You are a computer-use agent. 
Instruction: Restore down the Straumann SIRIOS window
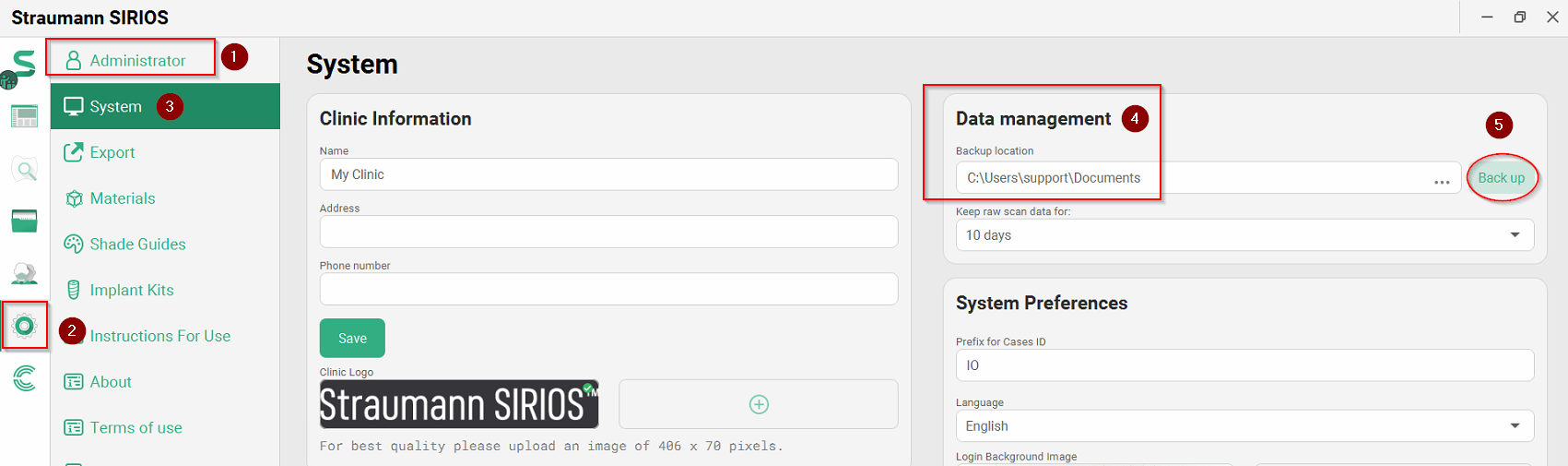pyautogui.click(x=1520, y=18)
